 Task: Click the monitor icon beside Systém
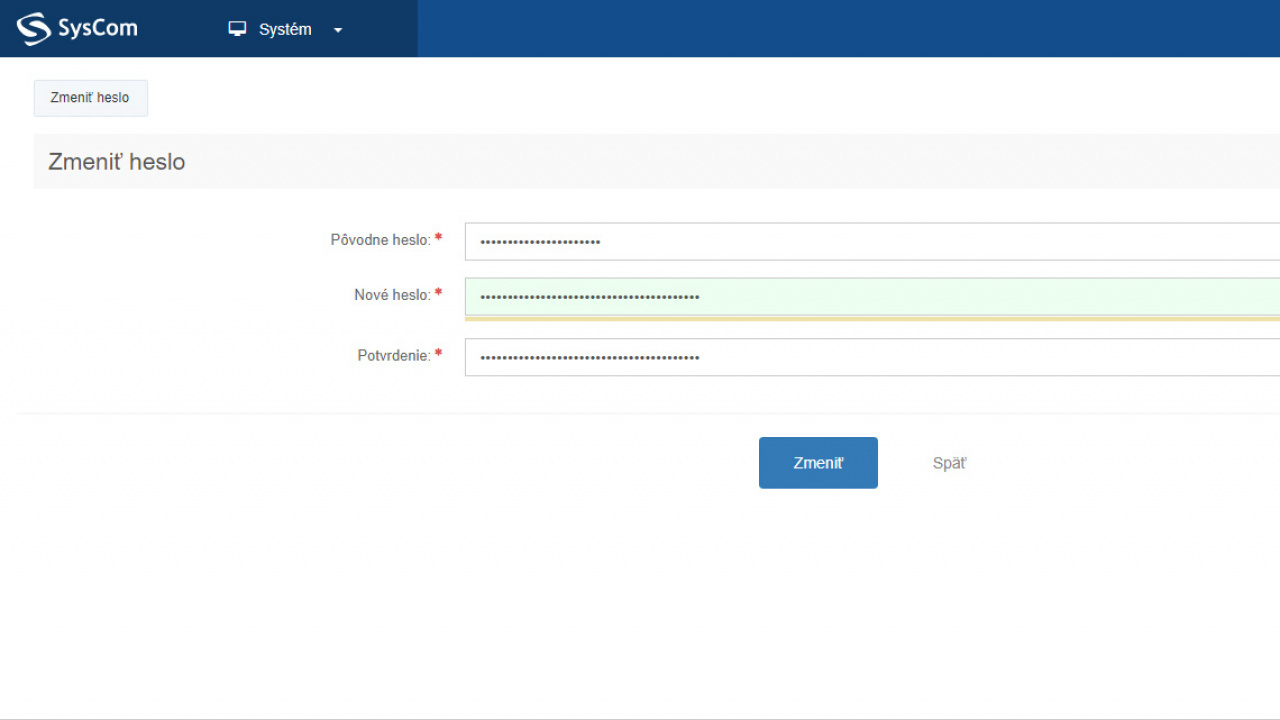click(x=237, y=29)
